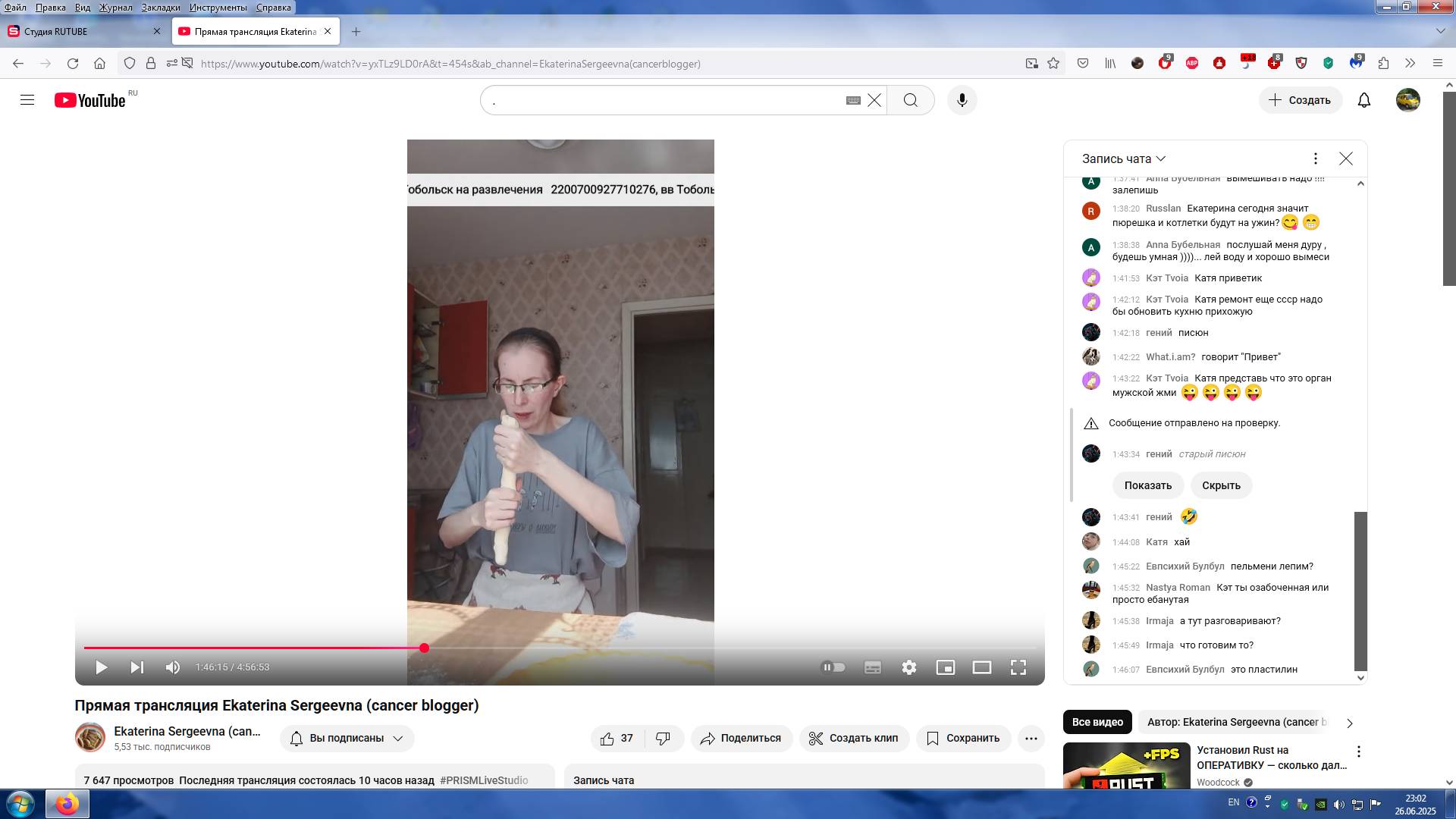Screen dimensions: 1456x819
Task: Open the Закладки menu
Action: 160,7
